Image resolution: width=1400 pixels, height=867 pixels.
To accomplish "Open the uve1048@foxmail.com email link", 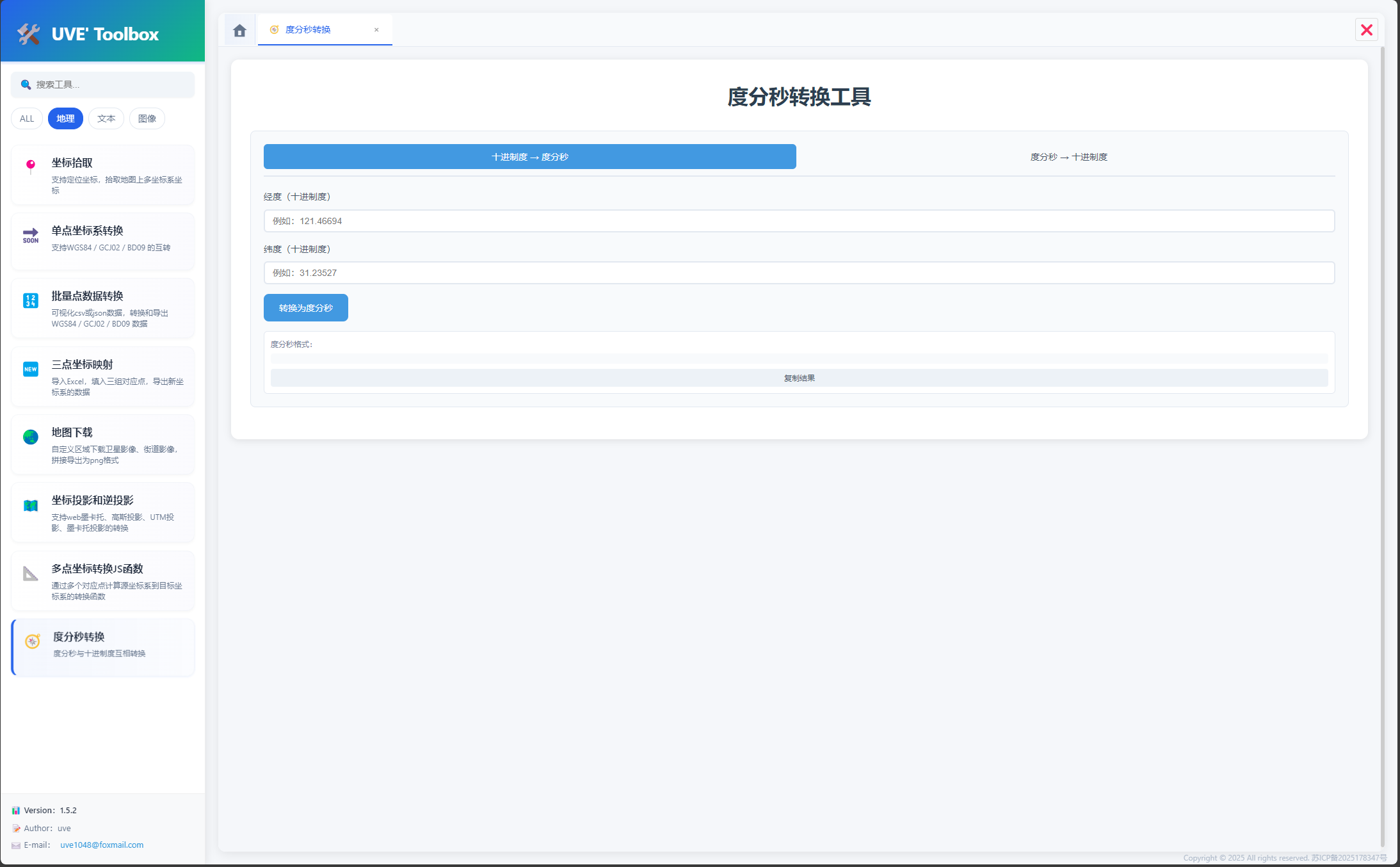I will (x=102, y=845).
